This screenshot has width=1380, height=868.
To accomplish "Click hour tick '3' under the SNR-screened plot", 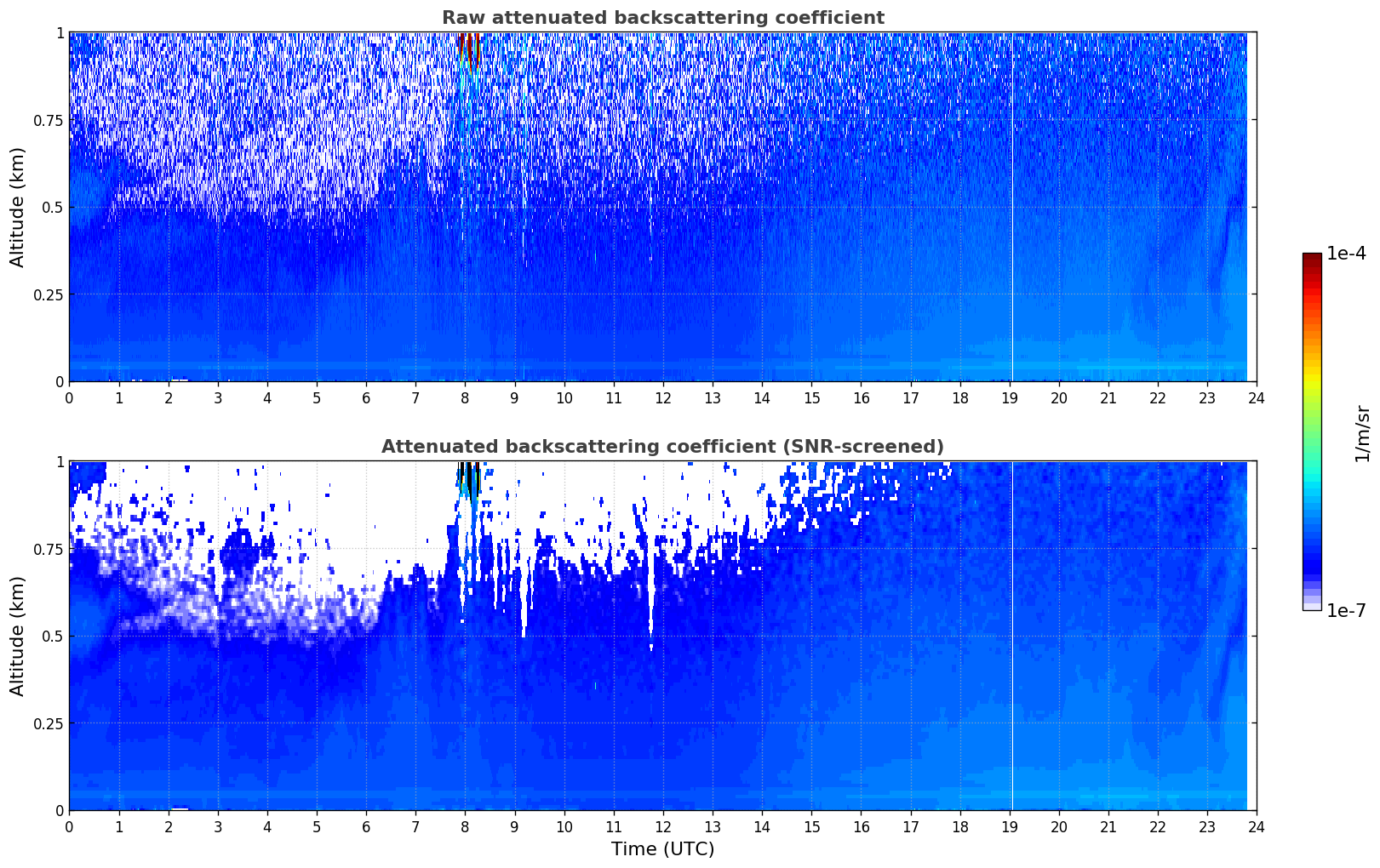I will point(217,826).
